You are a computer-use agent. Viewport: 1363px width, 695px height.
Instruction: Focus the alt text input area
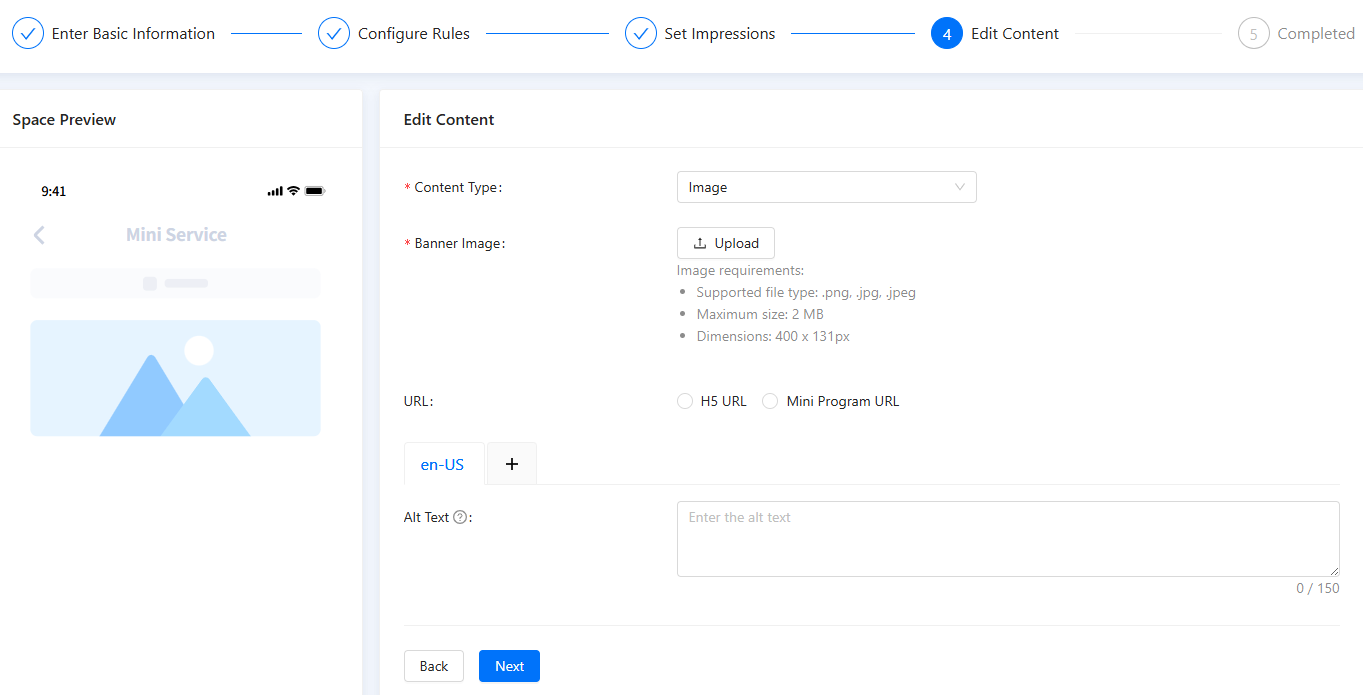1008,539
